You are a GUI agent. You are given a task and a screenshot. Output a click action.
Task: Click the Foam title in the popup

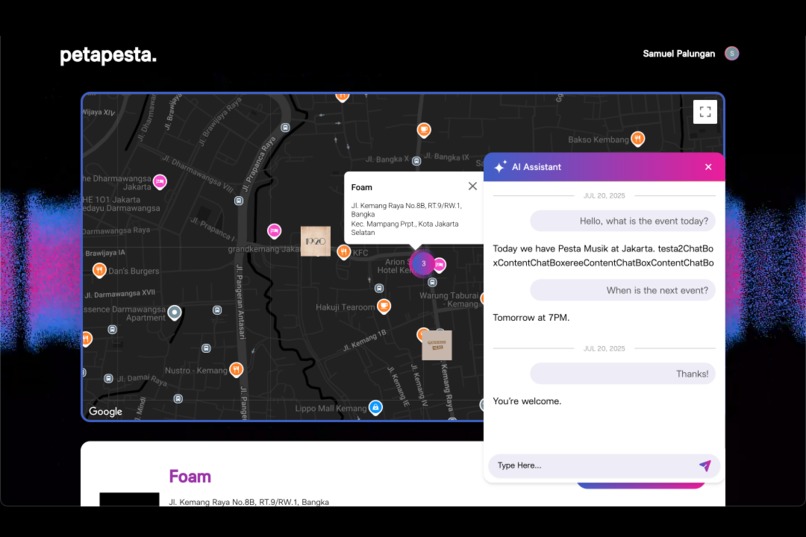(x=361, y=188)
